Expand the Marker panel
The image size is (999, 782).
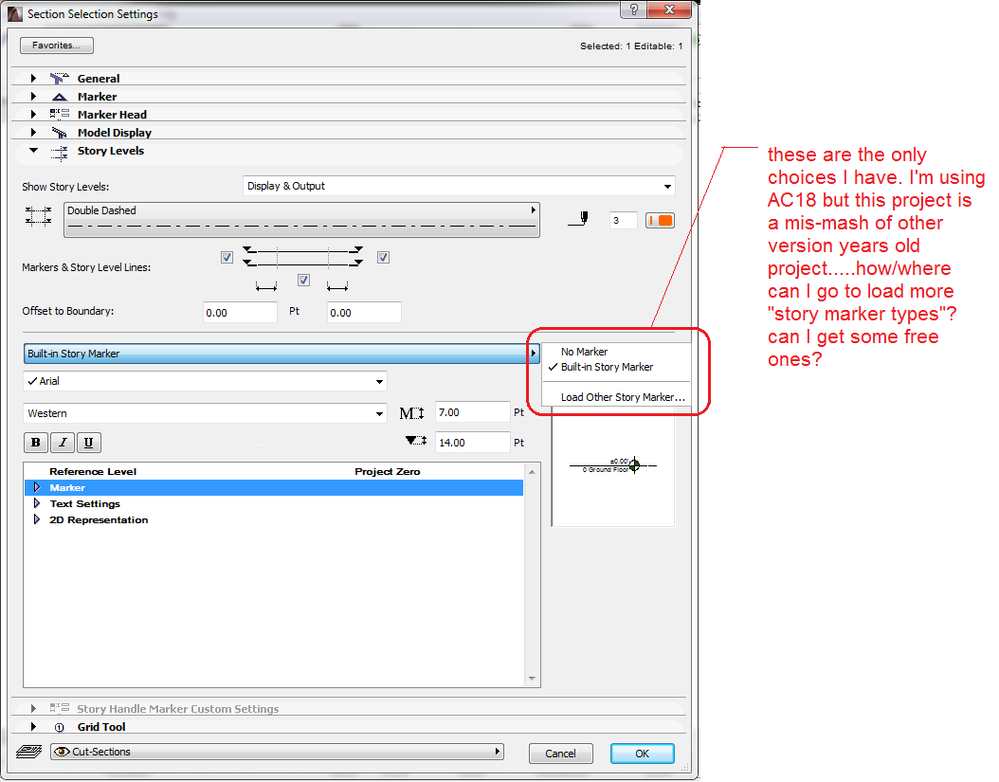[34, 97]
